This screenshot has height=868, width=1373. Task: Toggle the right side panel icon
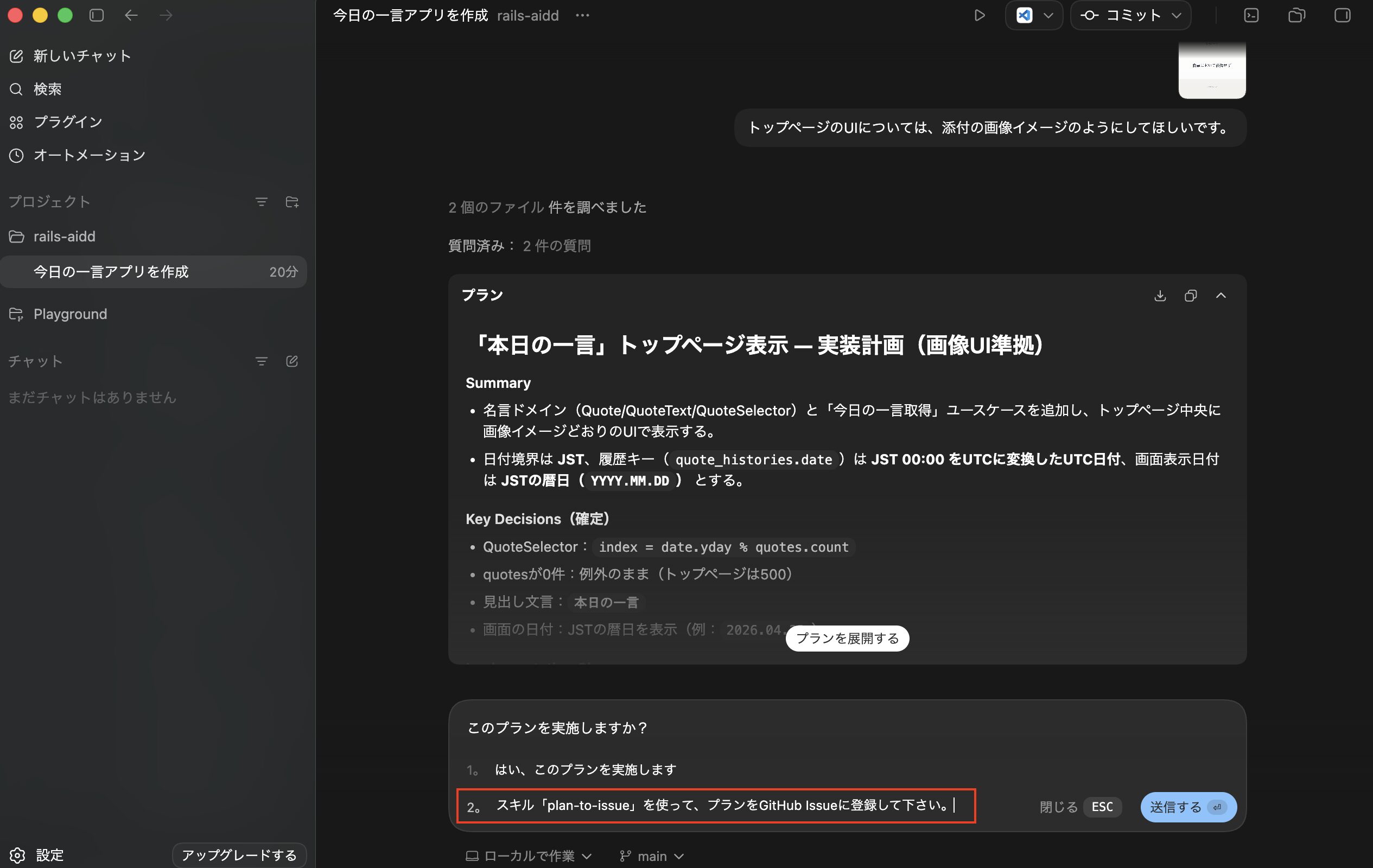click(1342, 15)
